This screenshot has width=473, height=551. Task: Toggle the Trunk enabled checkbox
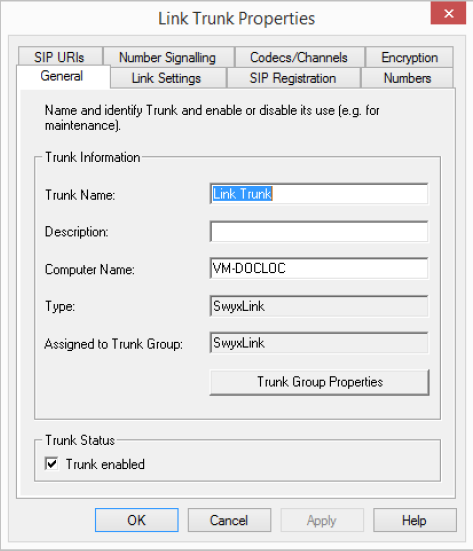click(x=52, y=464)
